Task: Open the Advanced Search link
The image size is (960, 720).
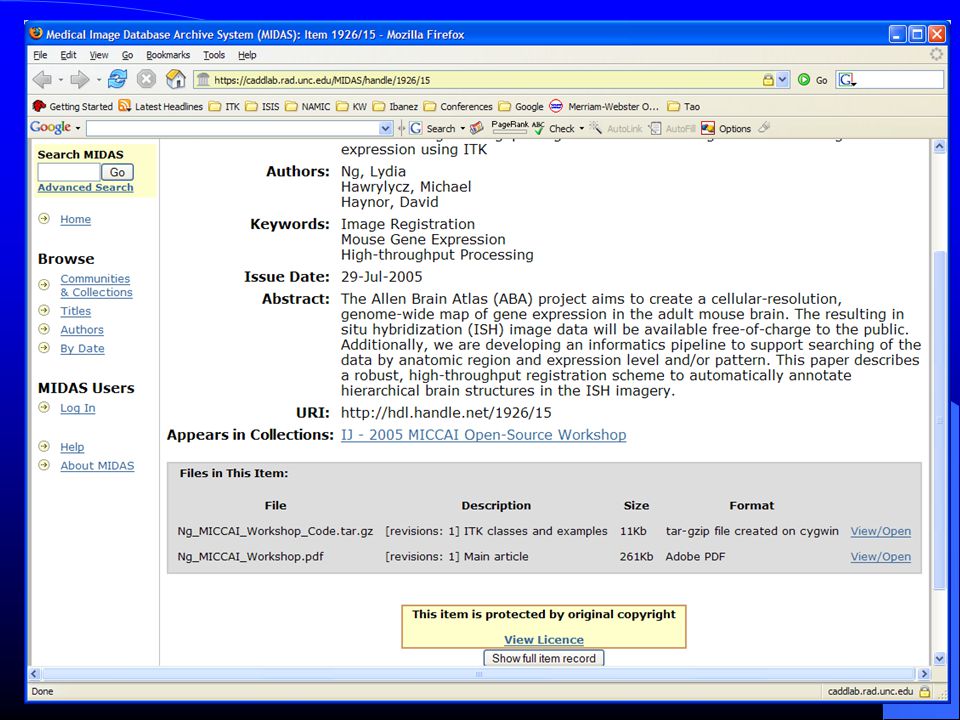Action: pyautogui.click(x=85, y=187)
